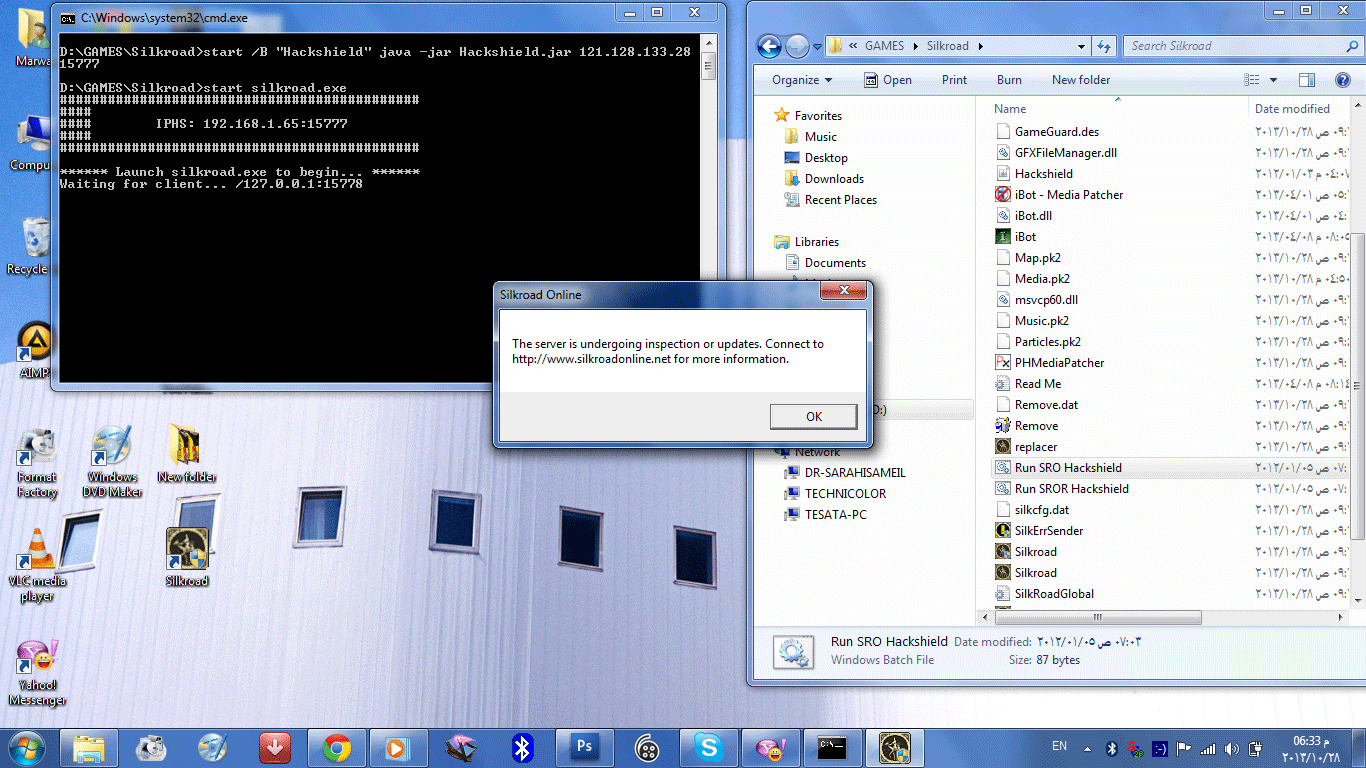Select TECHNICOLOR under Network
The image size is (1366, 768).
pos(835,493)
